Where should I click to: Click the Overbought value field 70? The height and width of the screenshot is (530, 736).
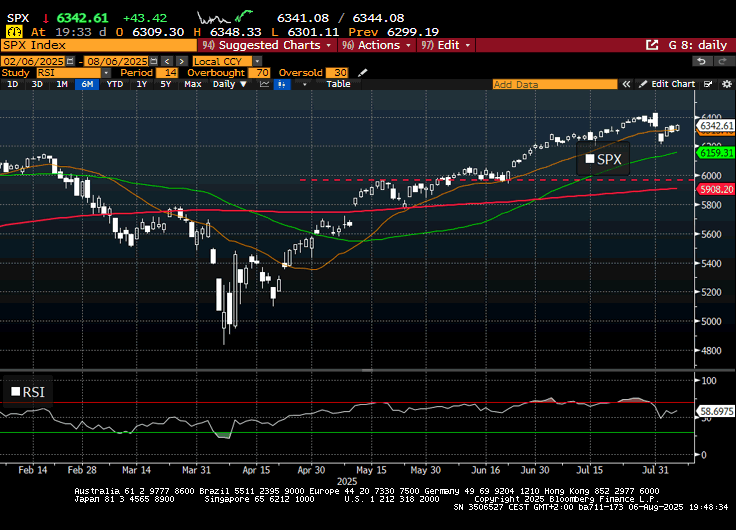pos(259,73)
